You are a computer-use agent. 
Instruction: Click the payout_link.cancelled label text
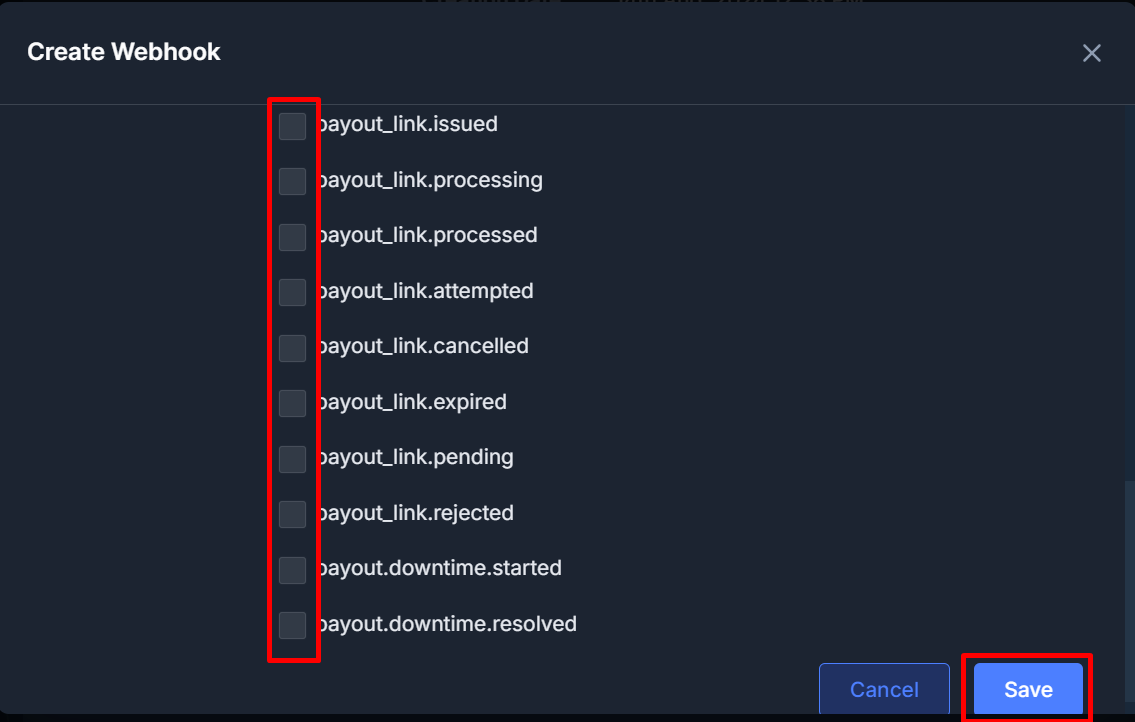423,346
